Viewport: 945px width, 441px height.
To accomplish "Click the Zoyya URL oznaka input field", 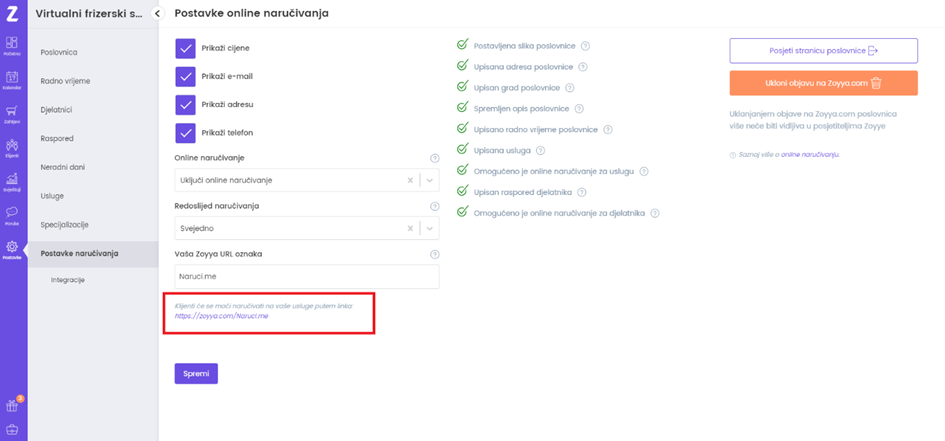I will pyautogui.click(x=306, y=277).
